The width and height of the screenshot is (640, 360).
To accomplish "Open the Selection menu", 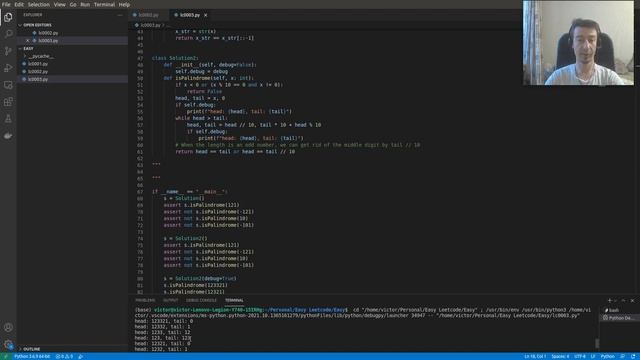I will click(39, 4).
